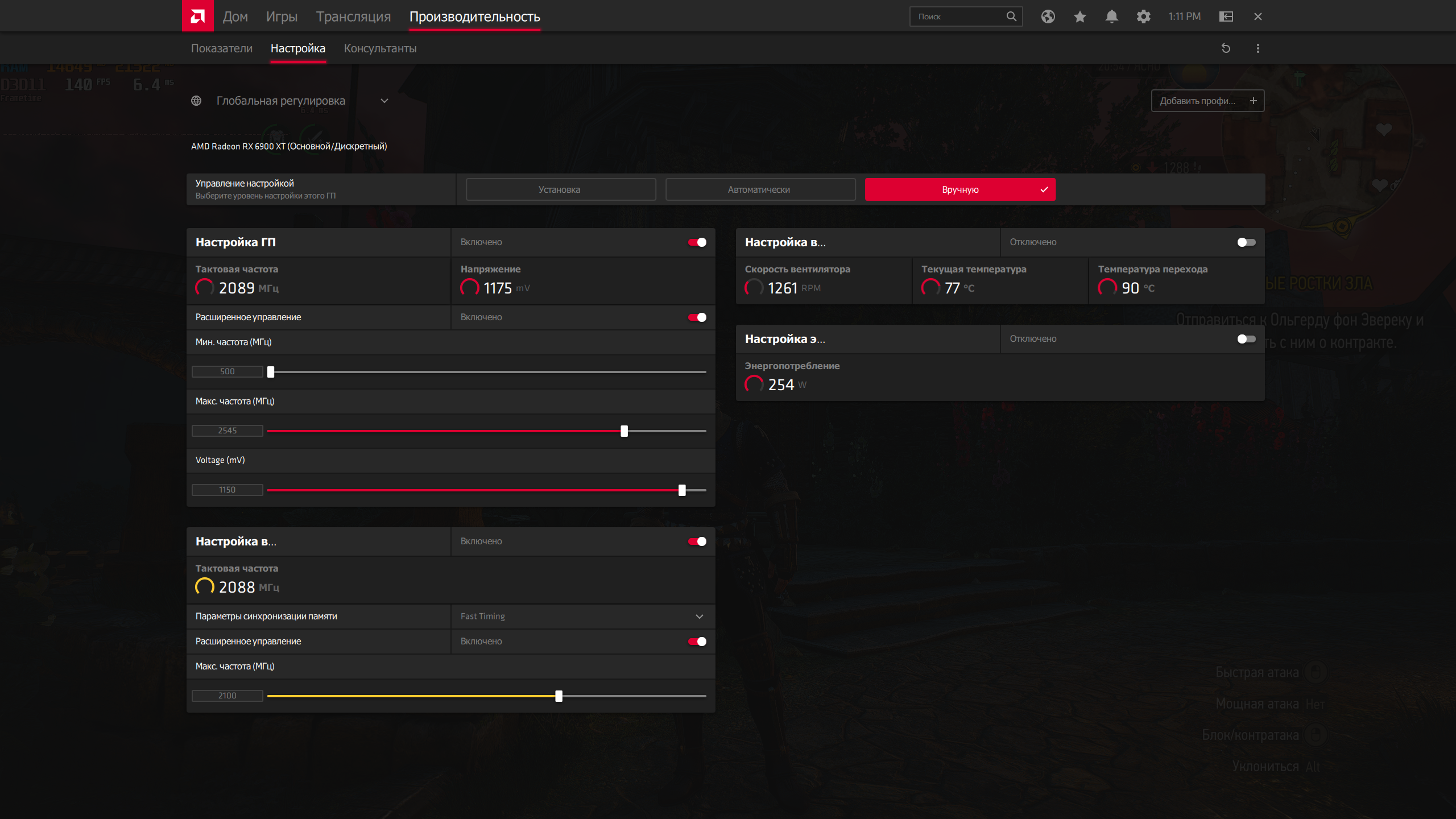
Task: Open the settings gear icon
Action: pyautogui.click(x=1143, y=16)
